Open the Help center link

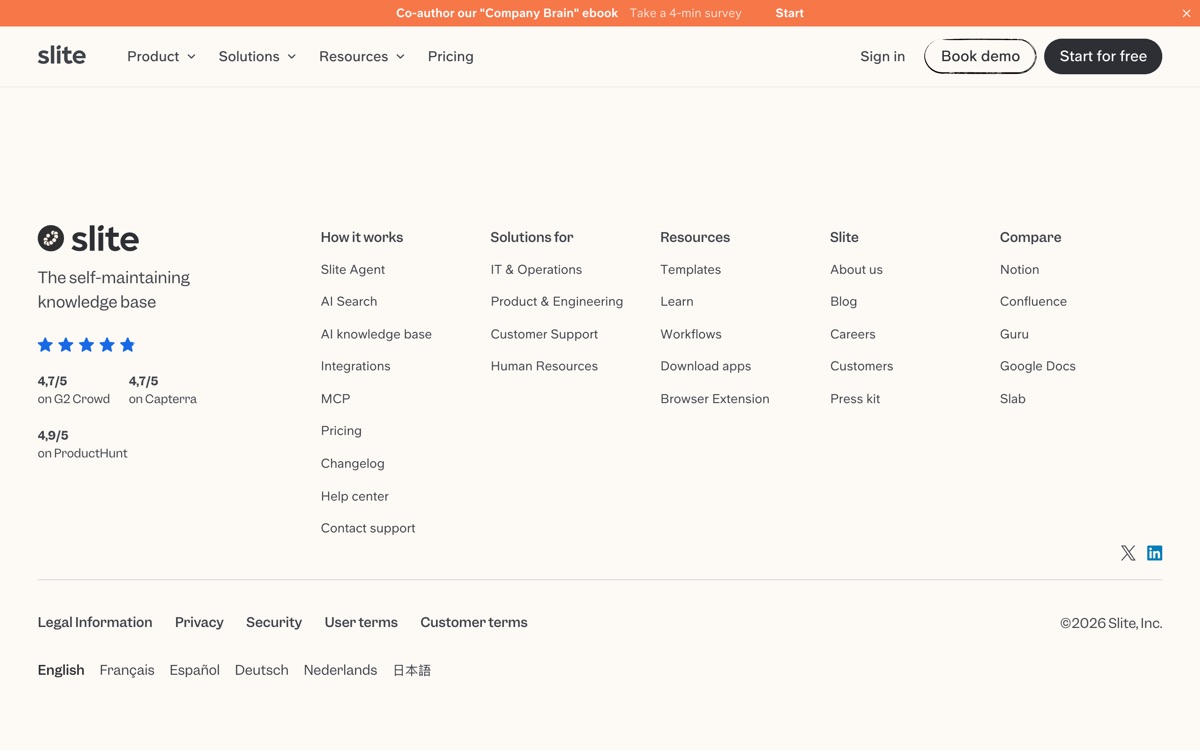[355, 496]
